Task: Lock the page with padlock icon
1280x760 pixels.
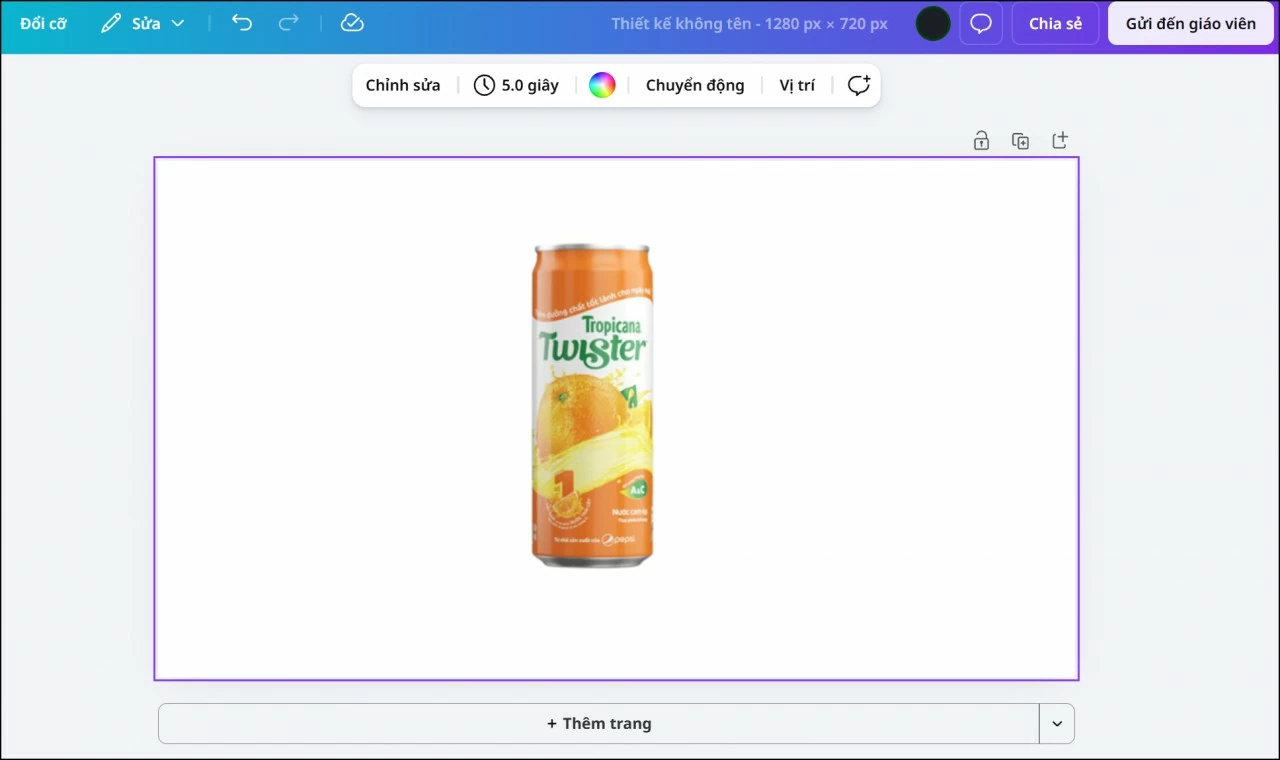Action: 981,141
